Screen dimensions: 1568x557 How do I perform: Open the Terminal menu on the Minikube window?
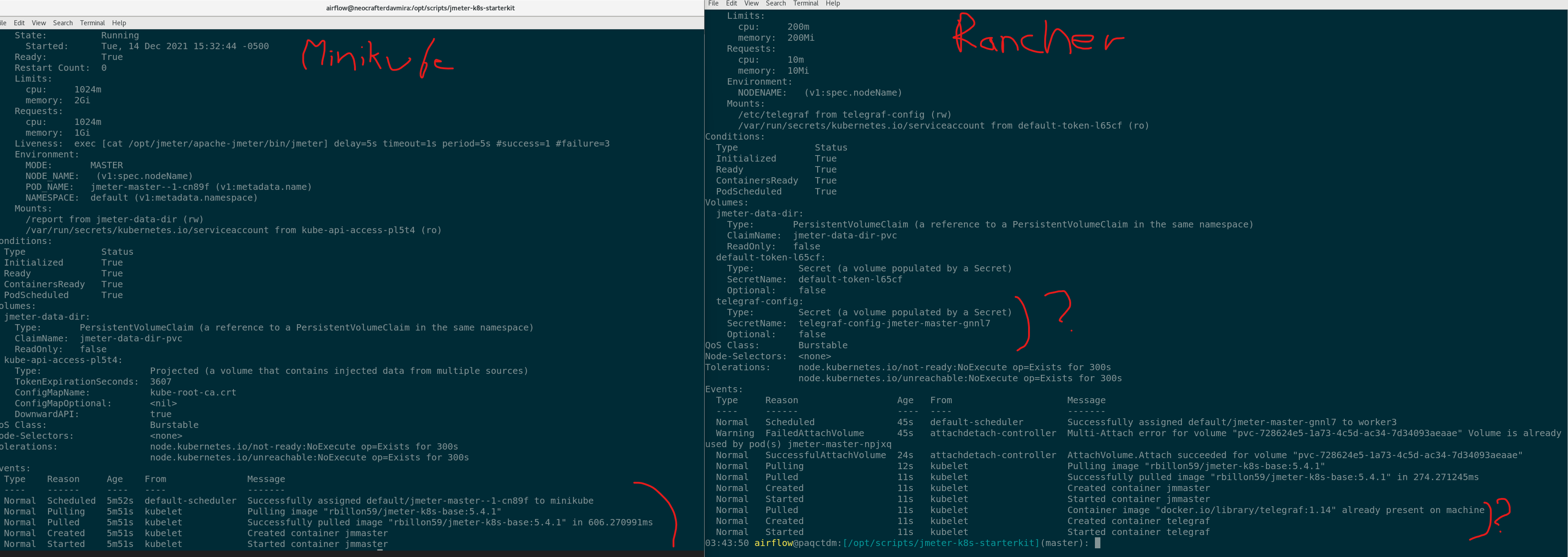point(92,22)
